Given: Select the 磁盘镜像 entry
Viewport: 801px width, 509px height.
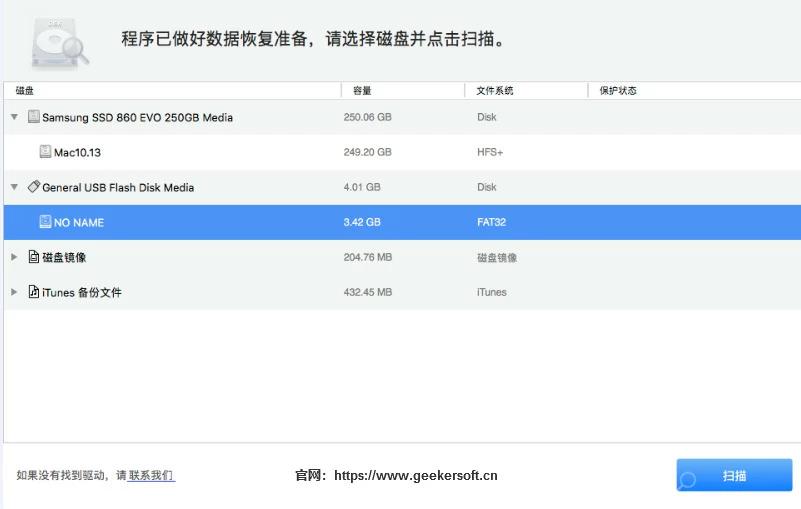Looking at the screenshot, I should coord(402,257).
